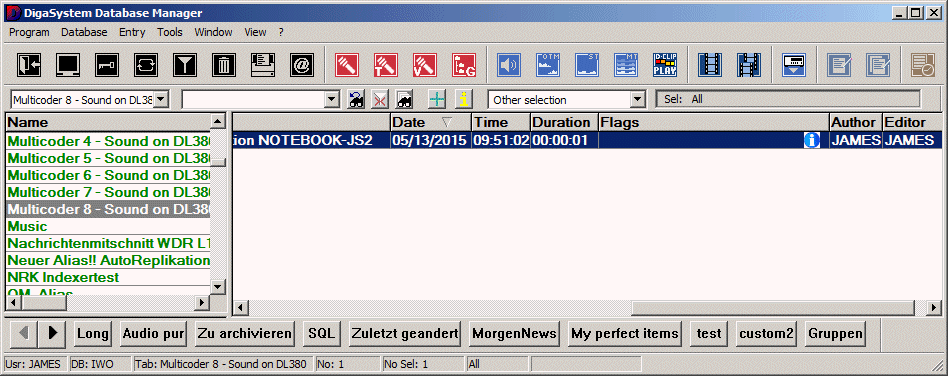This screenshot has height=376, width=948.
Task: Open the Multicoder 8 table dropdown
Action: [x=161, y=100]
